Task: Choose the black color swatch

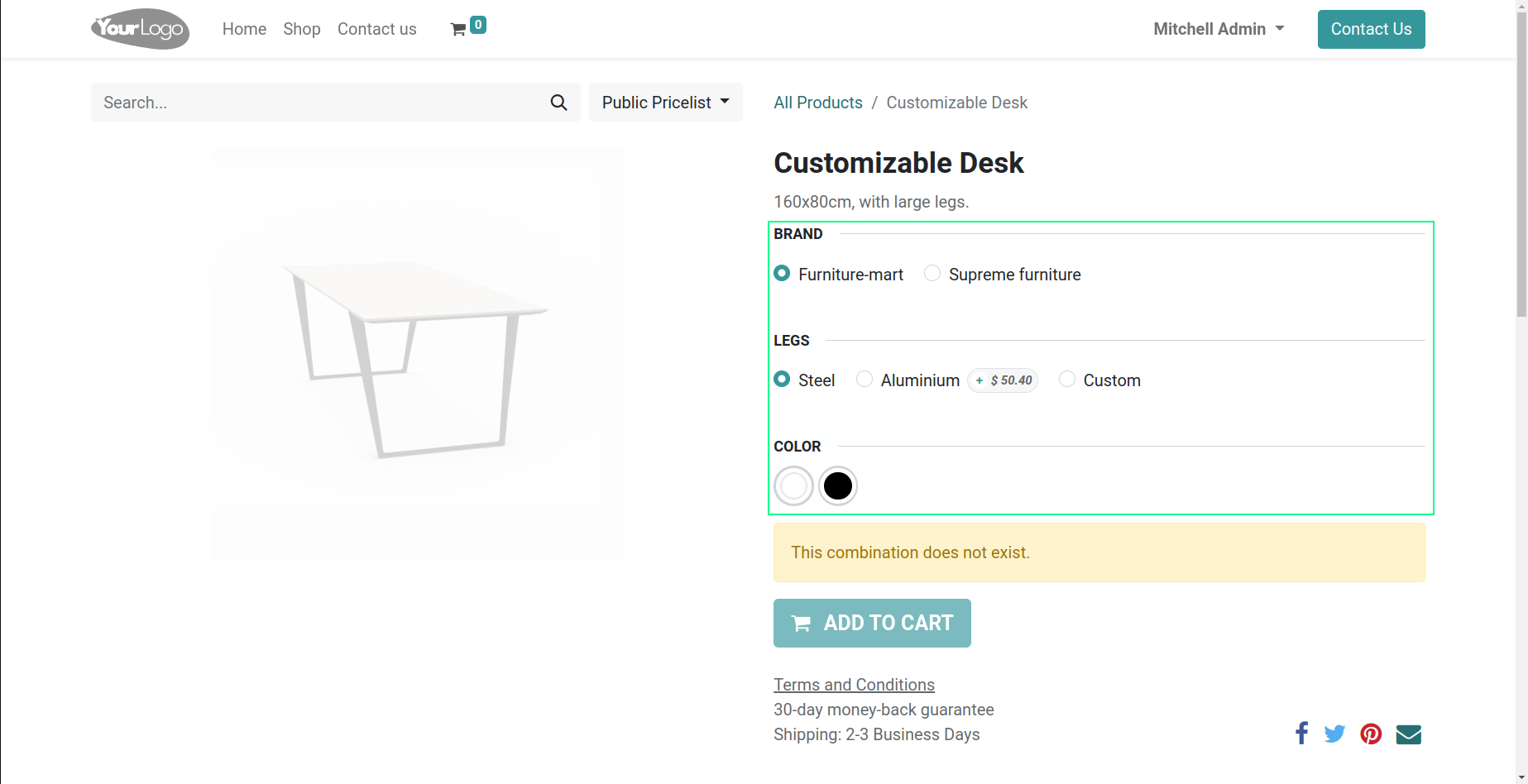Action: click(x=838, y=486)
